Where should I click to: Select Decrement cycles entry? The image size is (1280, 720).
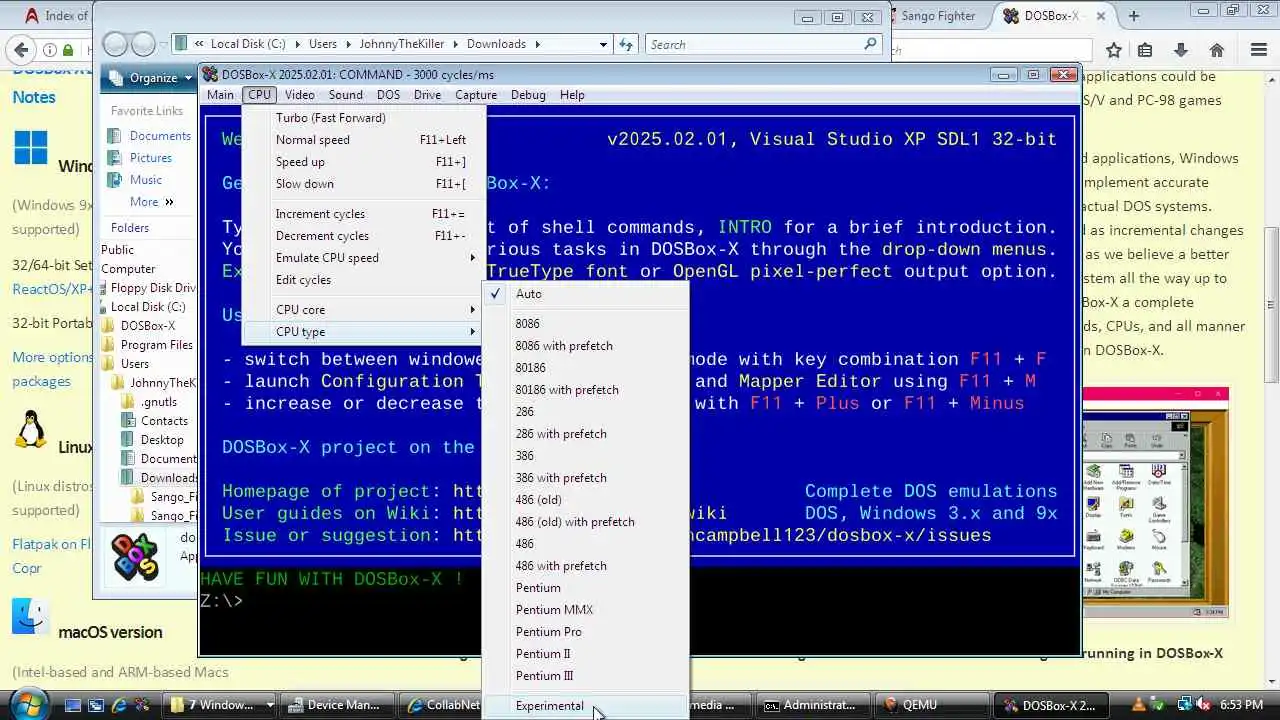click(366, 236)
